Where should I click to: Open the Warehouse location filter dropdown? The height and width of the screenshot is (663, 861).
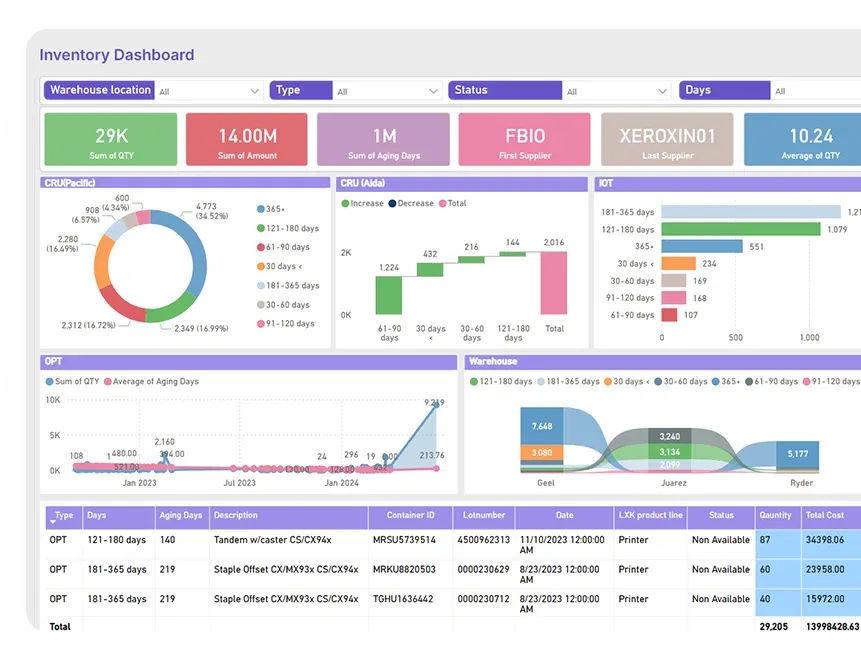(254, 91)
